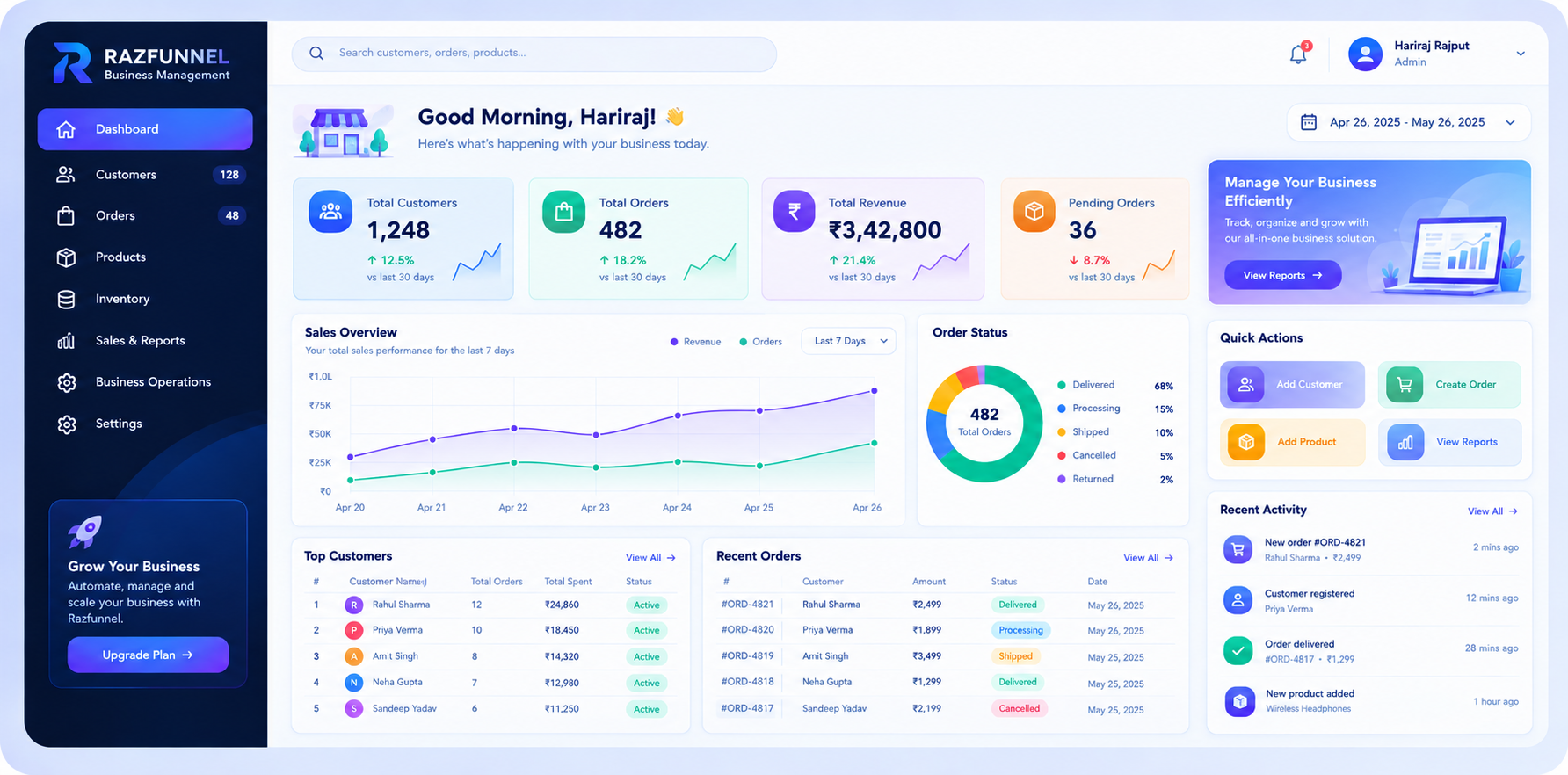Click the search customers input field

tap(534, 54)
